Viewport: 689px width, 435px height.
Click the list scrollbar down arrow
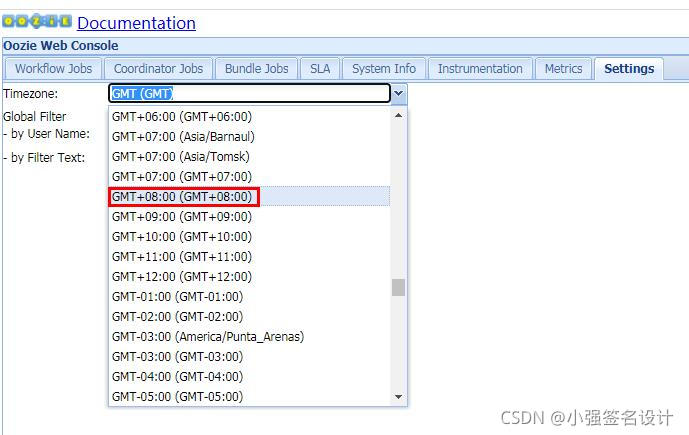399,397
